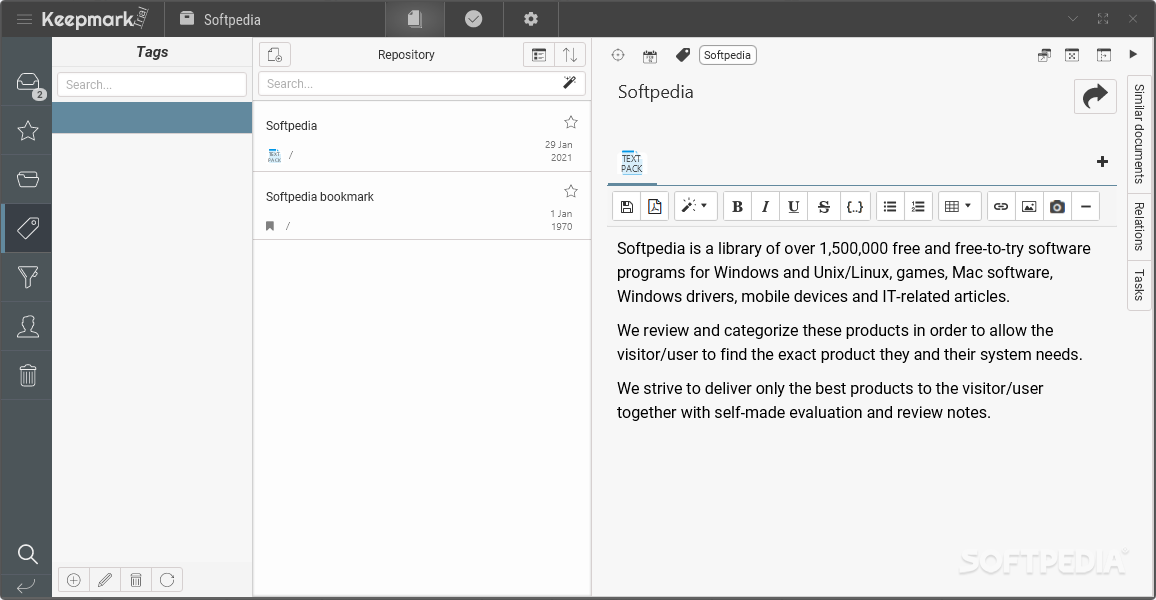This screenshot has height=600, width=1156.
Task: Insert a code block with braces
Action: [x=854, y=206]
